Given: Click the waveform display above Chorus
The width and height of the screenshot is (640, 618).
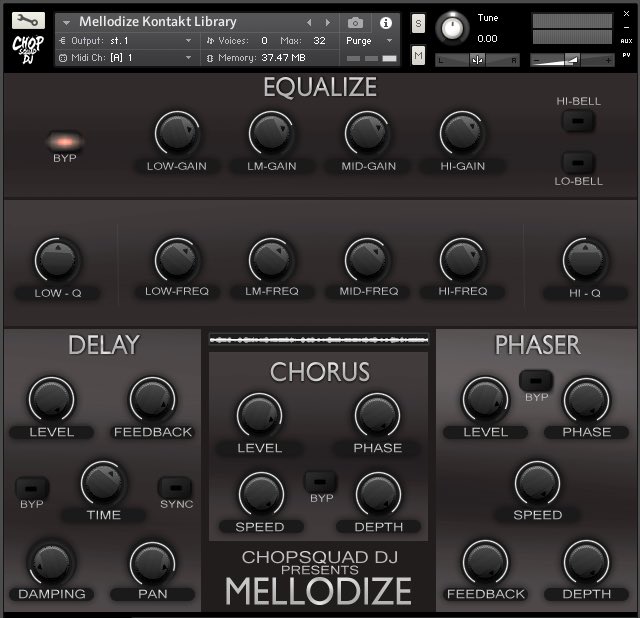Looking at the screenshot, I should pos(318,340).
